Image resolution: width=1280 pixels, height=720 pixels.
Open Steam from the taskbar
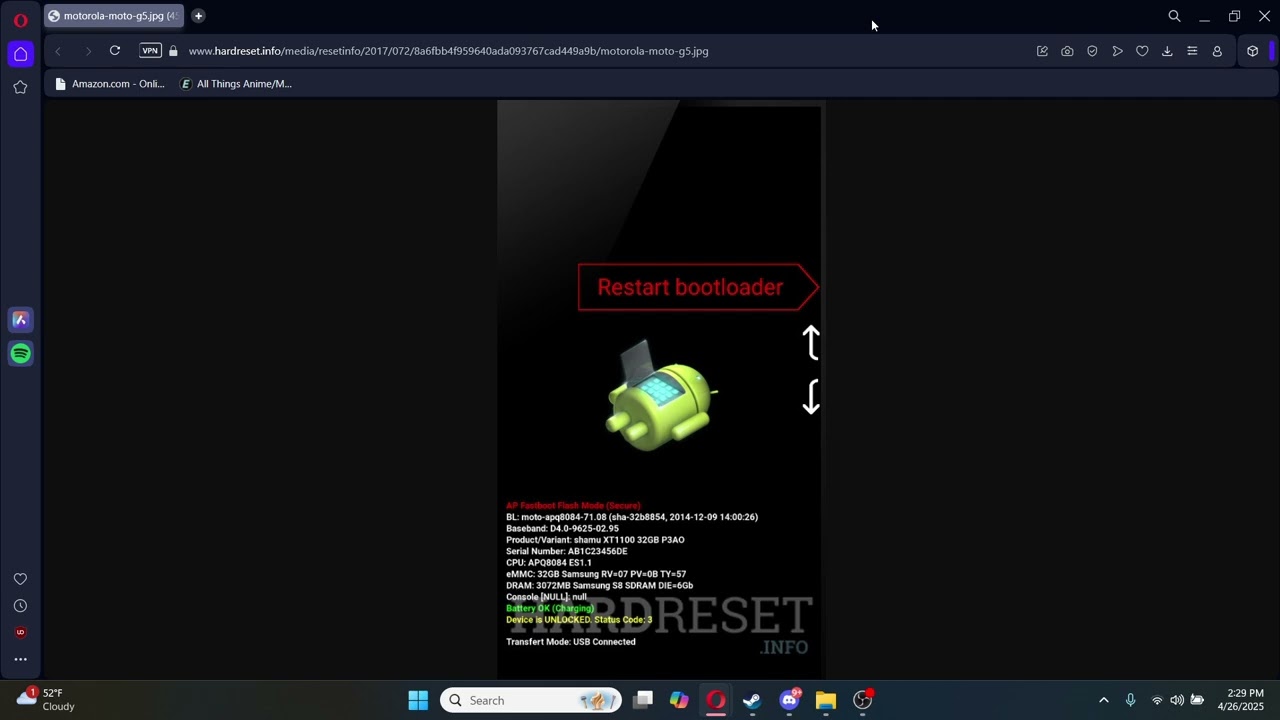752,700
